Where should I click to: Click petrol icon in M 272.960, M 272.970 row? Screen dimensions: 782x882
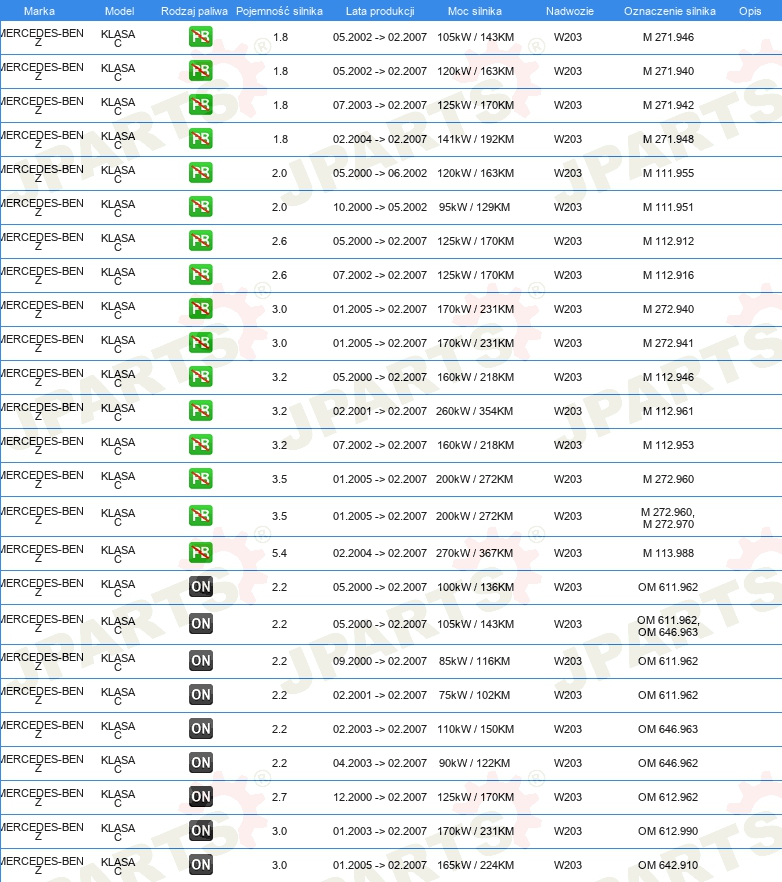pos(201,515)
